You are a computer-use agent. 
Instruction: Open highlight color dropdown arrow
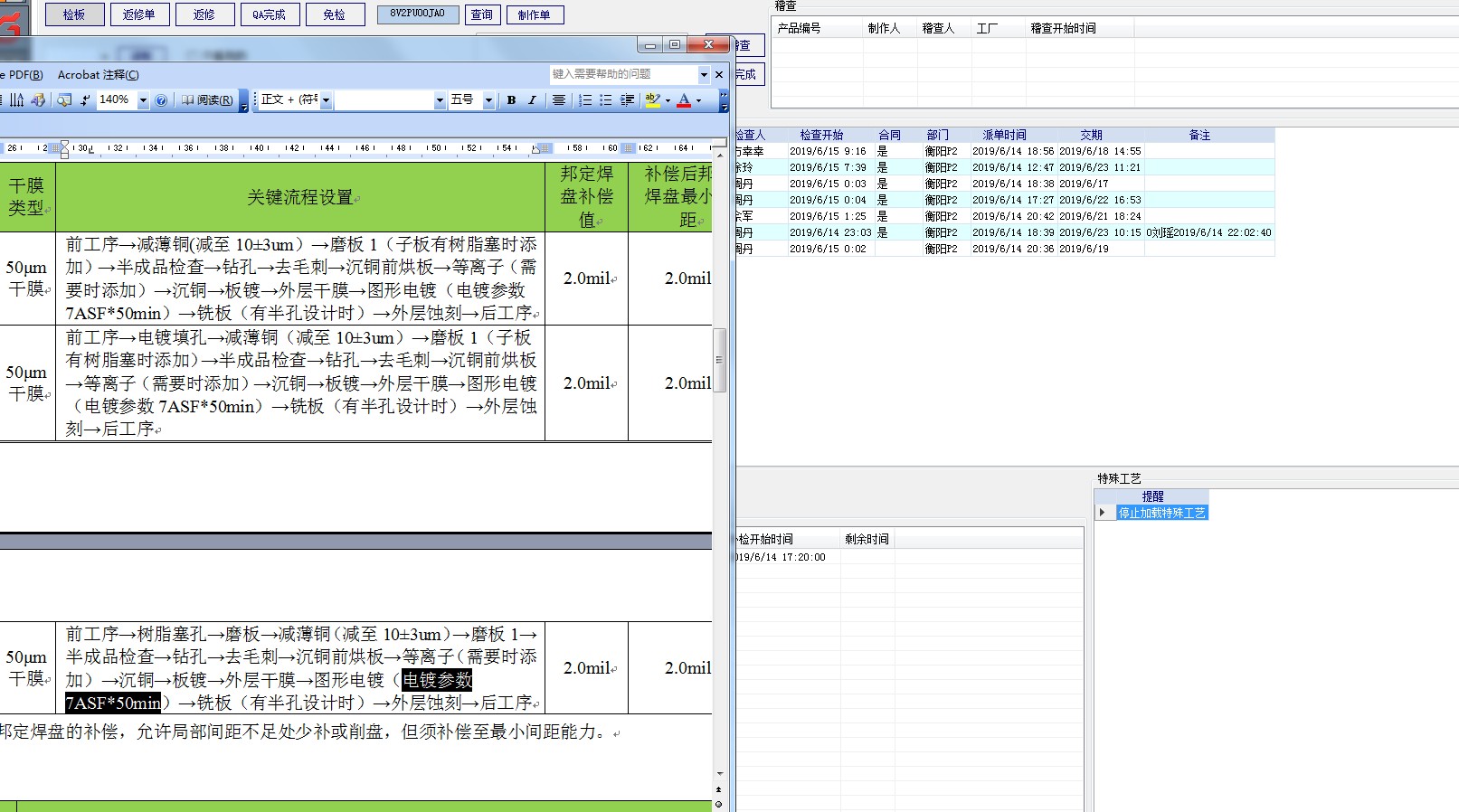[x=668, y=100]
